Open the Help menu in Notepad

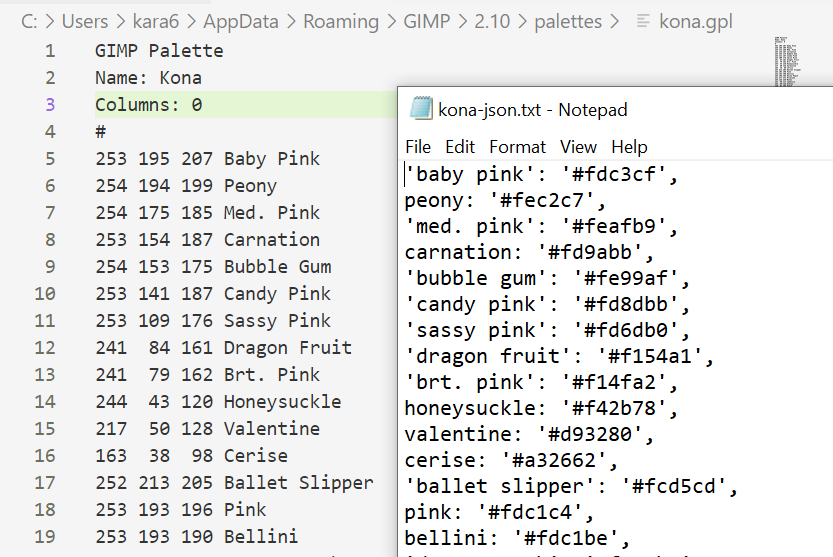629,147
